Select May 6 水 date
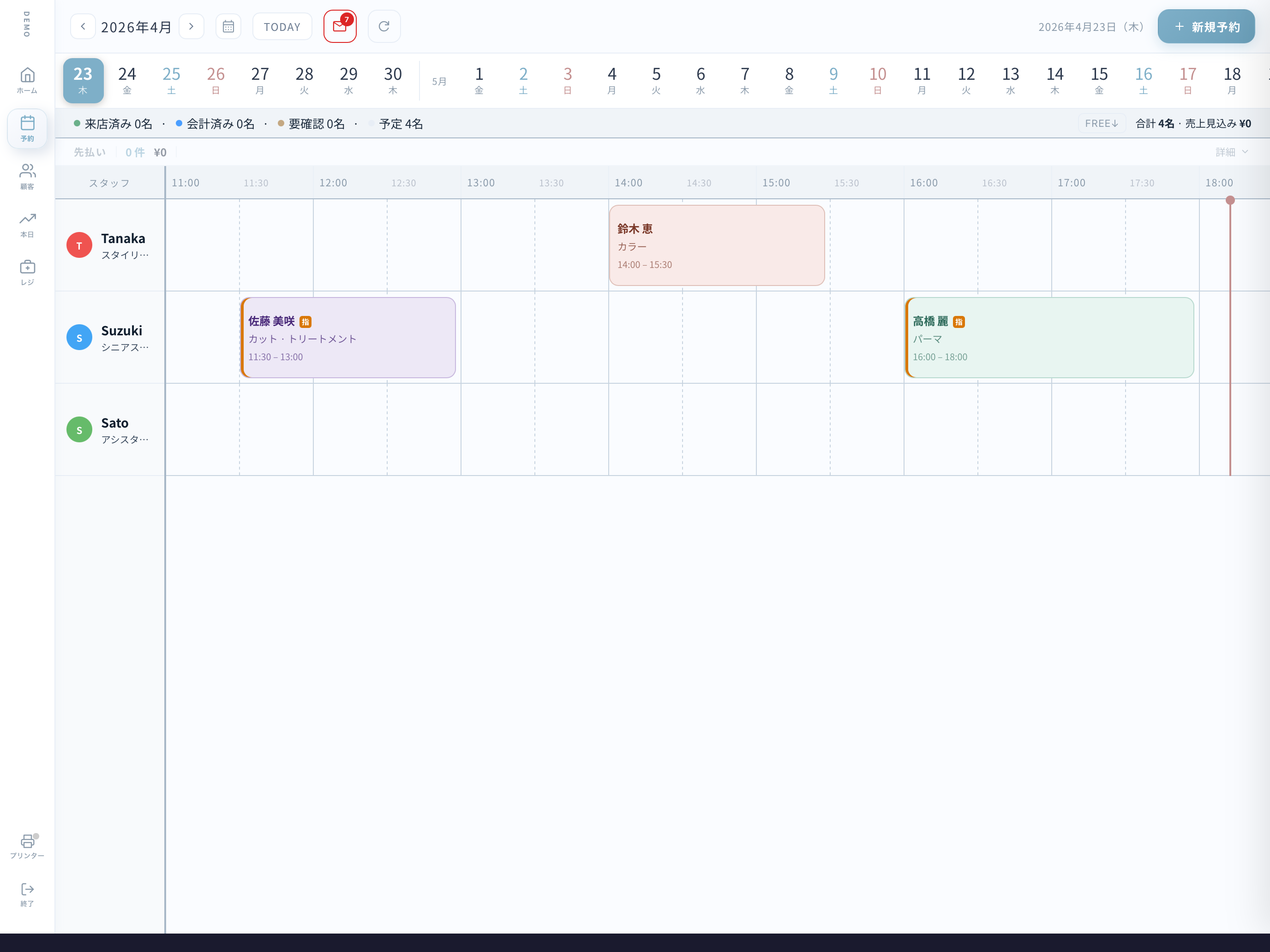1270x952 pixels. (701, 80)
